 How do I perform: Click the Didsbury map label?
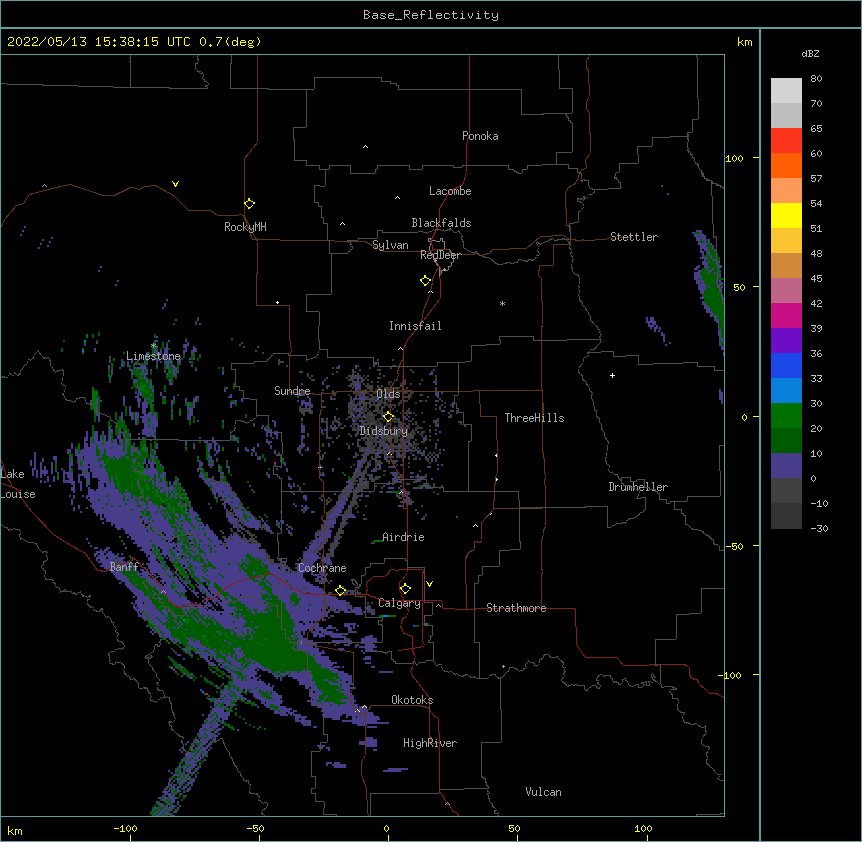coord(383,431)
